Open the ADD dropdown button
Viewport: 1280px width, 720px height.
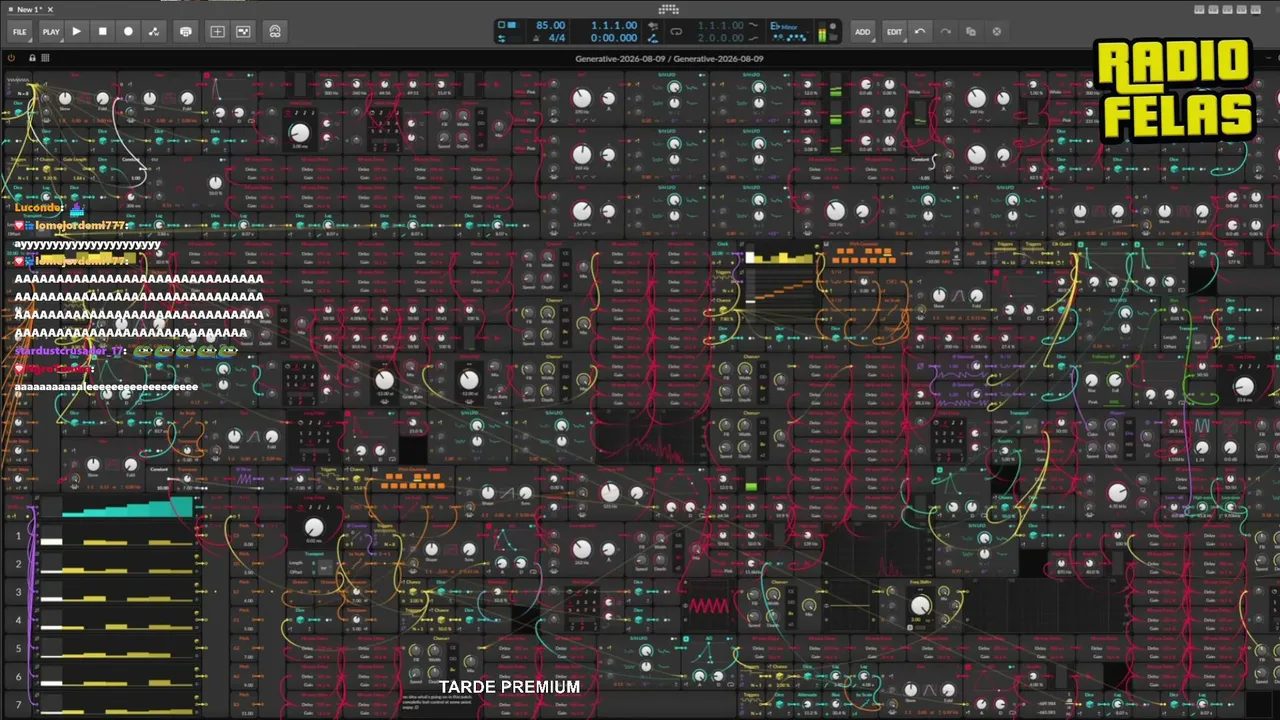[x=862, y=32]
